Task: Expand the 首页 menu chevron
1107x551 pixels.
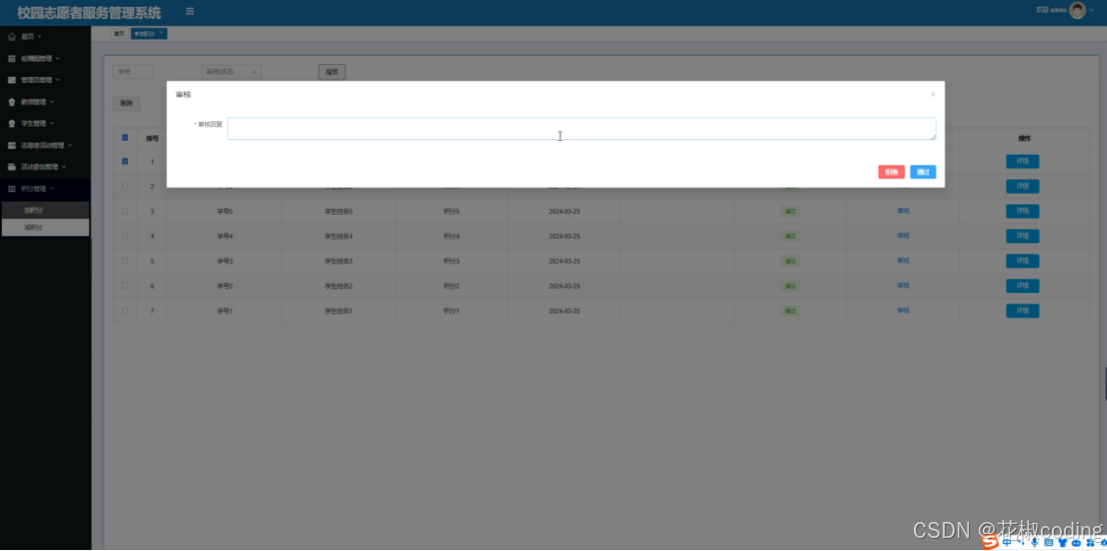Action: tap(40, 36)
